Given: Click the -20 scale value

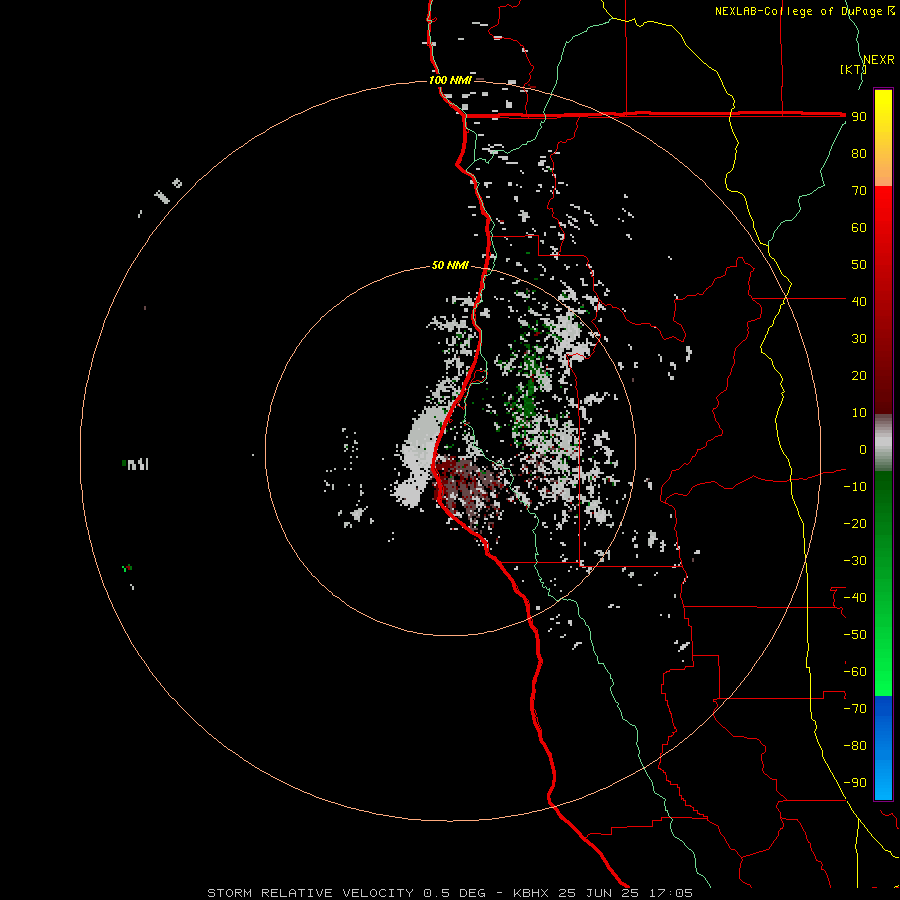Looking at the screenshot, I should pos(855,524).
